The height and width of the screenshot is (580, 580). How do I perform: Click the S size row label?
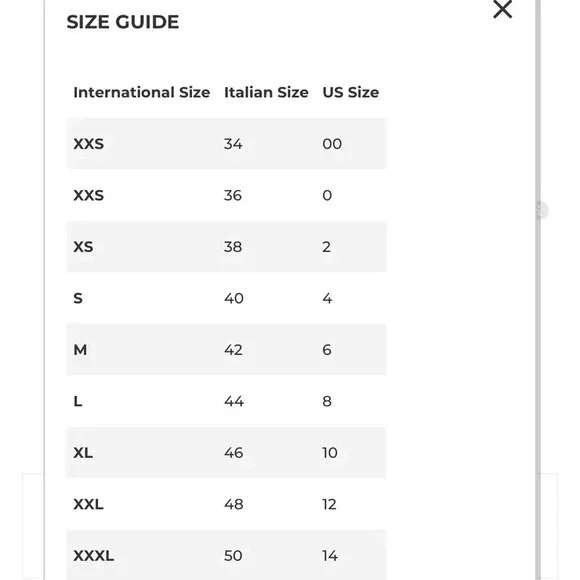pos(78,298)
